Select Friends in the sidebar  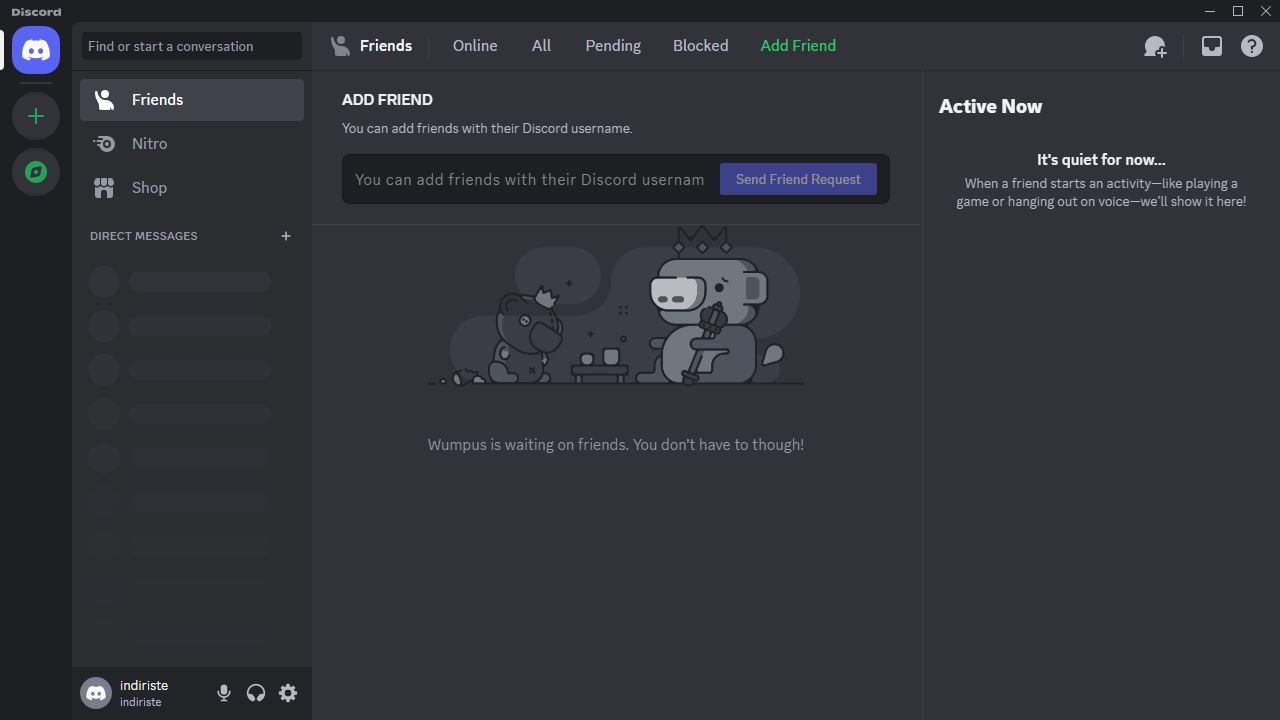tap(192, 100)
